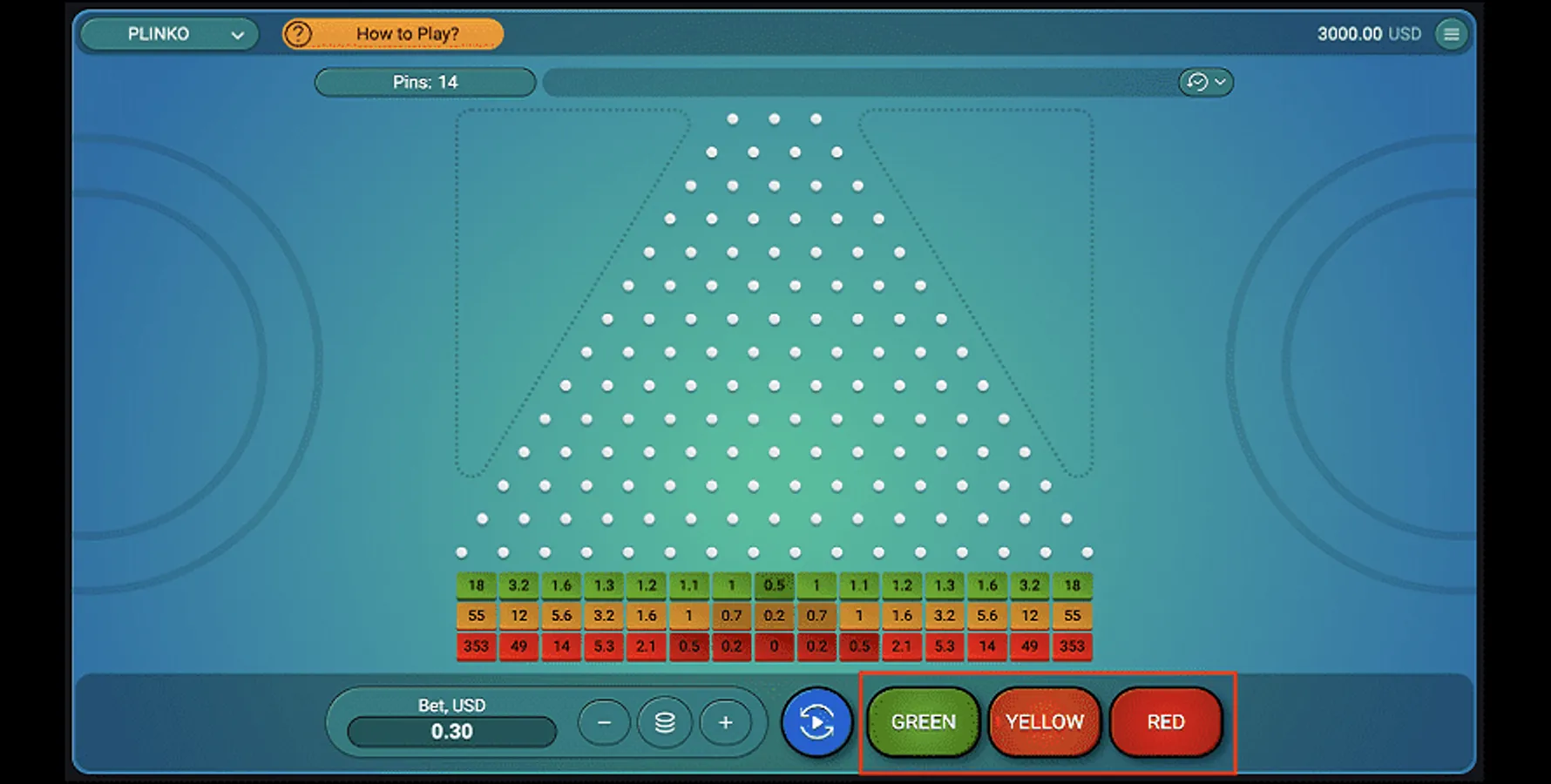Click the question mark help icon

click(298, 34)
